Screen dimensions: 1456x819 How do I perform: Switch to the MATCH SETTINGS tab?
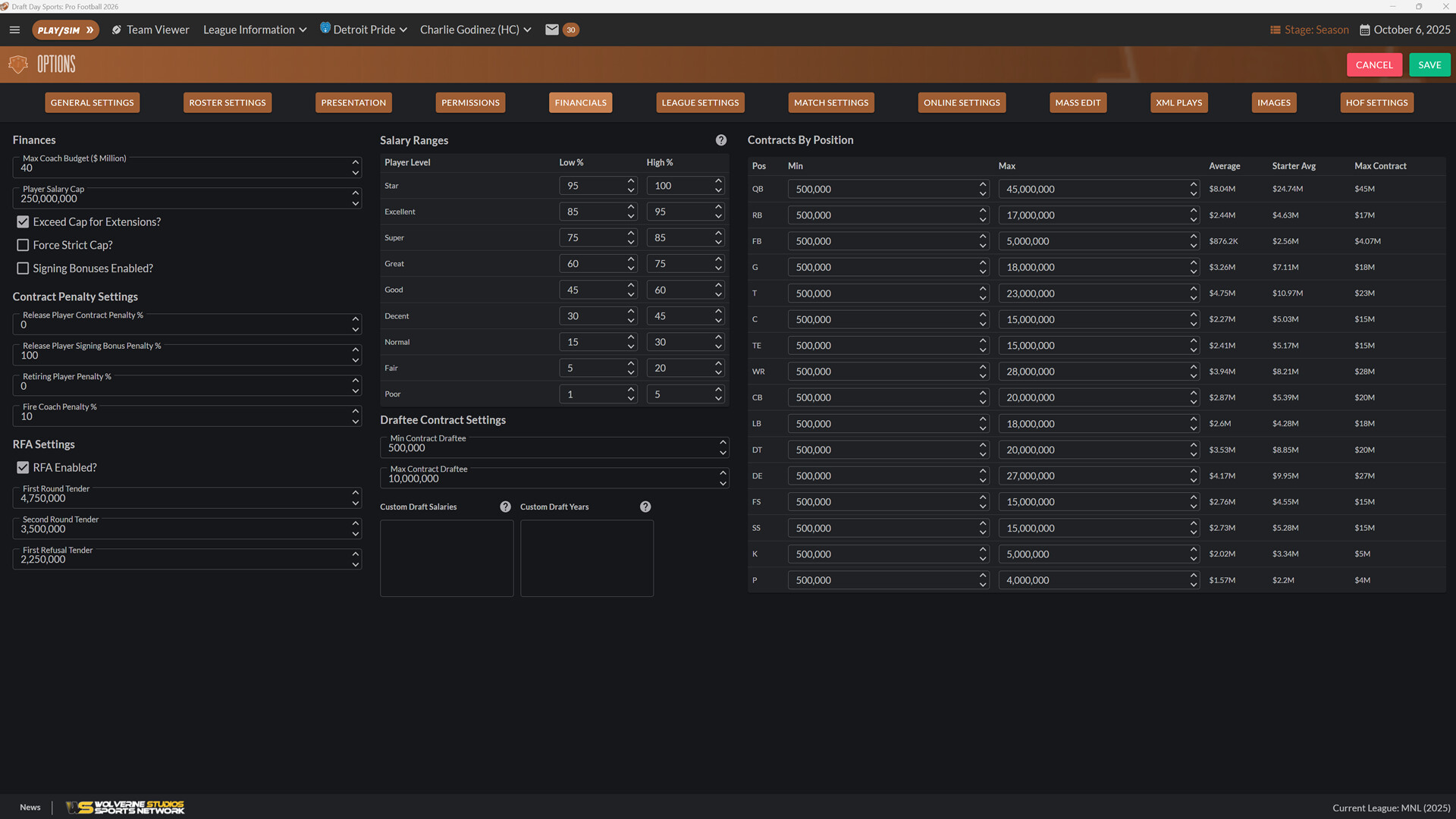pyautogui.click(x=830, y=102)
